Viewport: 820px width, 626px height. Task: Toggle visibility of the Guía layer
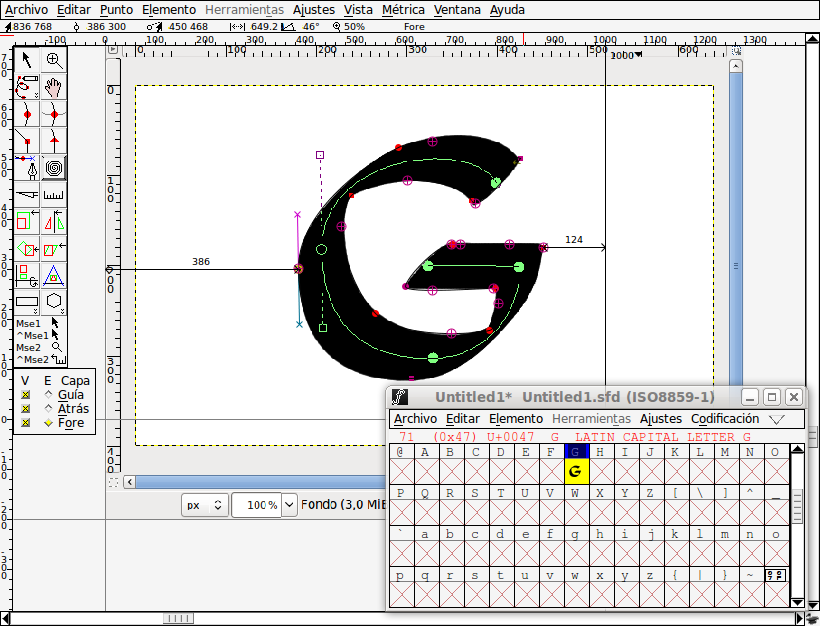tap(26, 395)
